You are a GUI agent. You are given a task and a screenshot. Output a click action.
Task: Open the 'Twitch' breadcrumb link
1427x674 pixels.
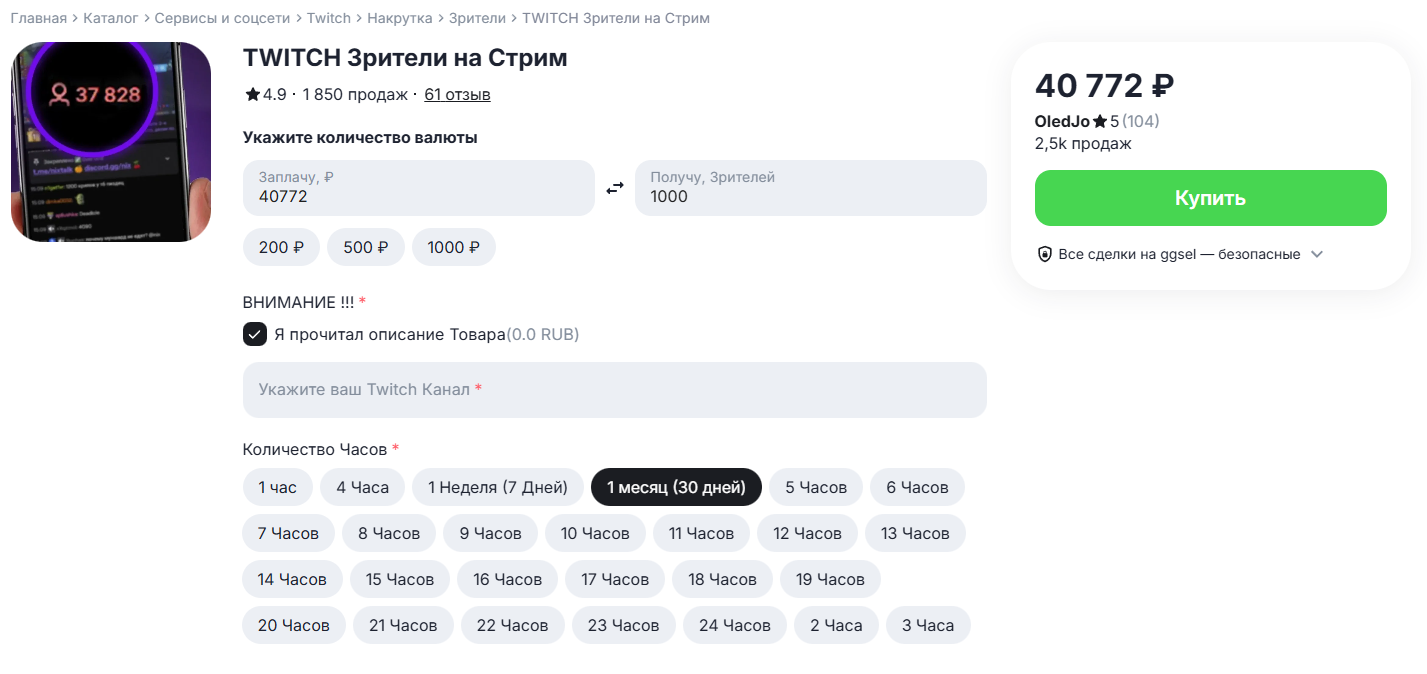pos(329,18)
